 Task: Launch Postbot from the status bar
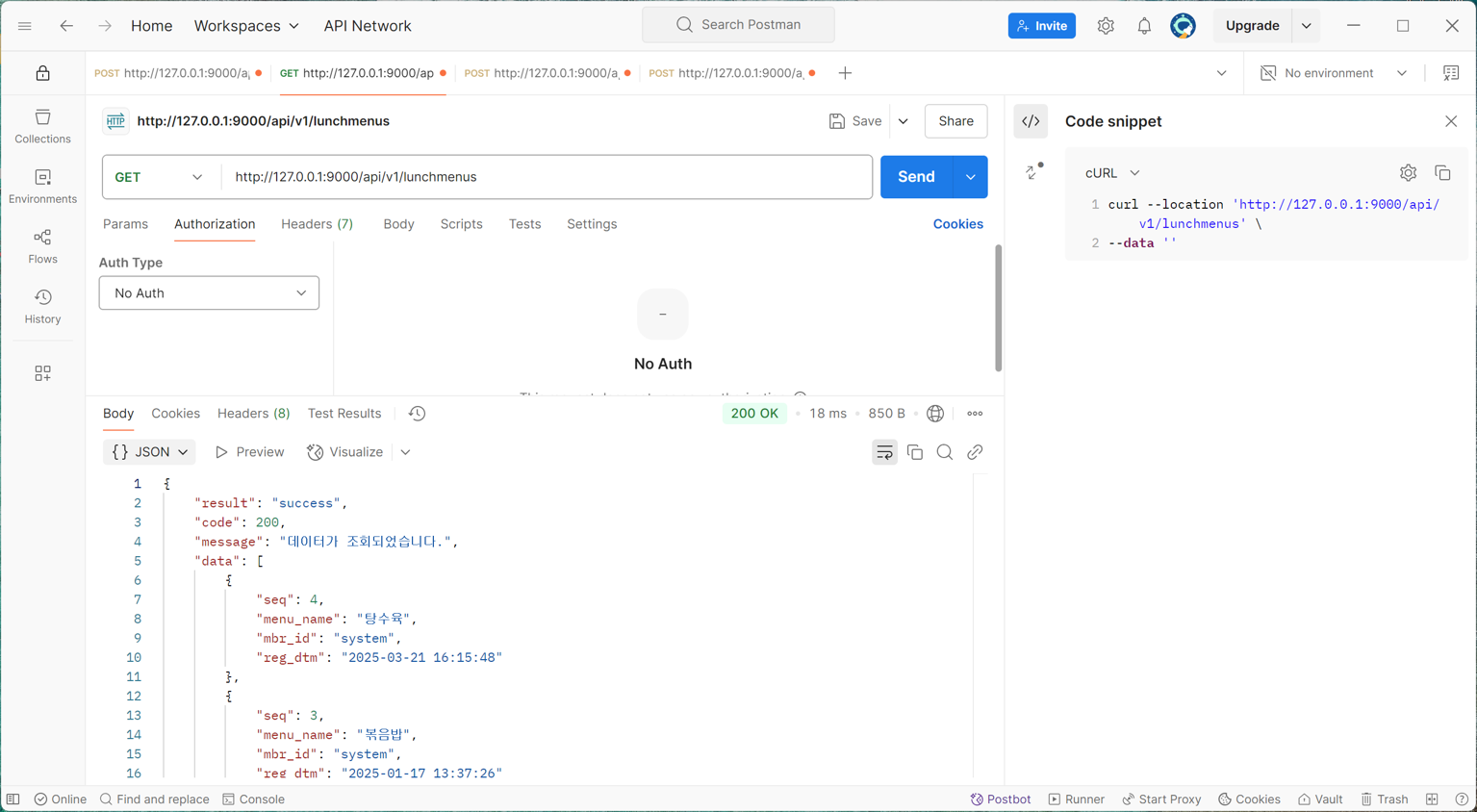pos(1001,799)
